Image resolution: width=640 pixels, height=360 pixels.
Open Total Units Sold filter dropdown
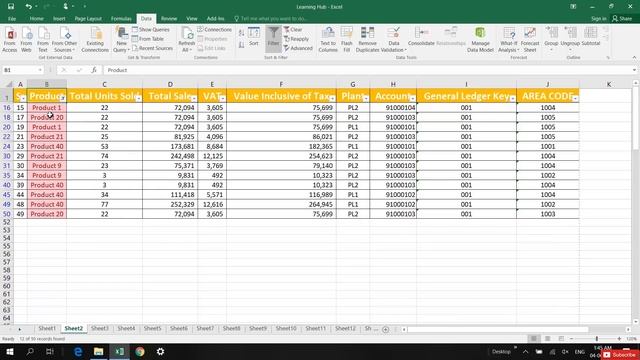pyautogui.click(x=138, y=98)
